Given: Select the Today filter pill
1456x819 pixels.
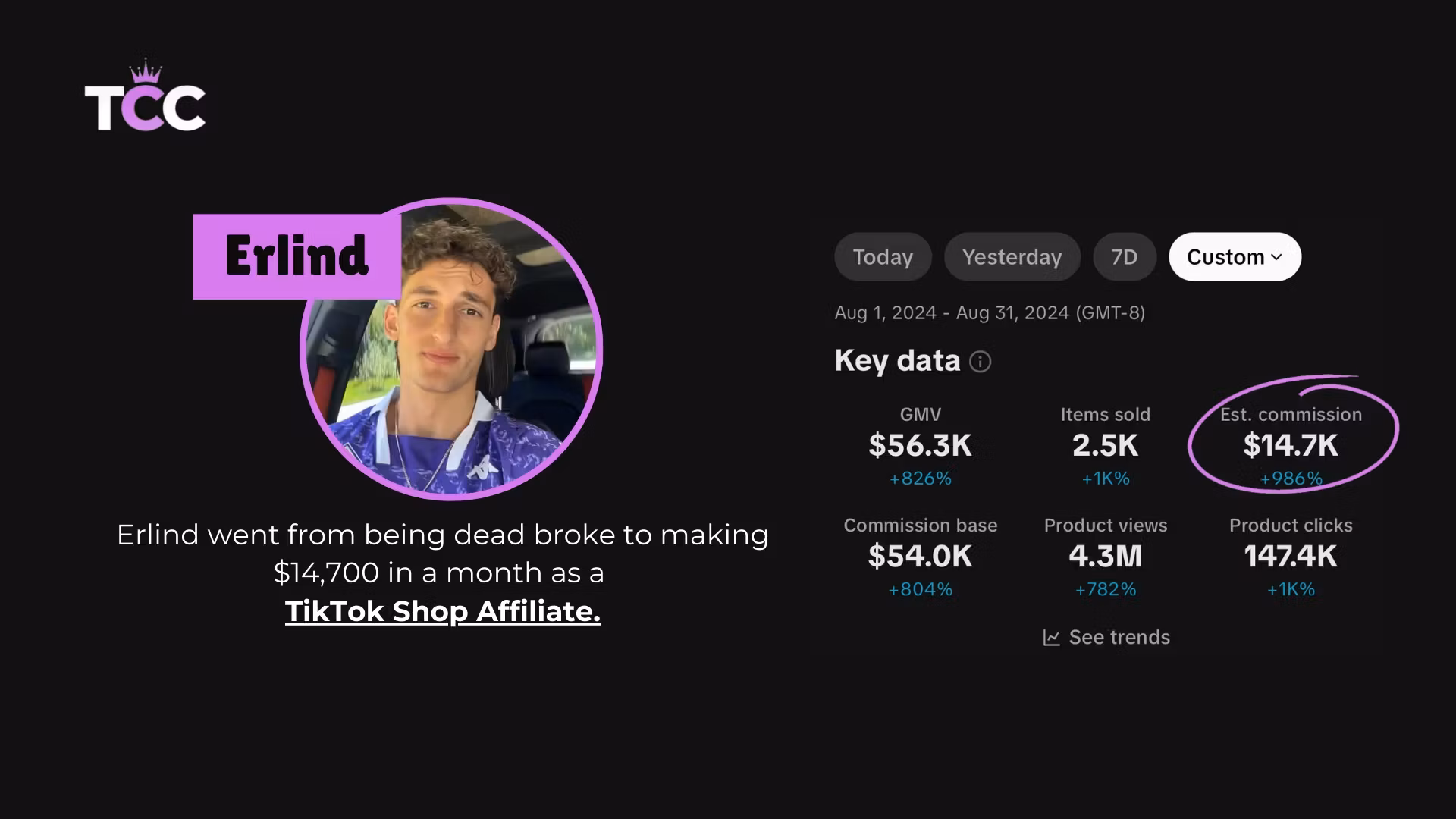Looking at the screenshot, I should 883,257.
